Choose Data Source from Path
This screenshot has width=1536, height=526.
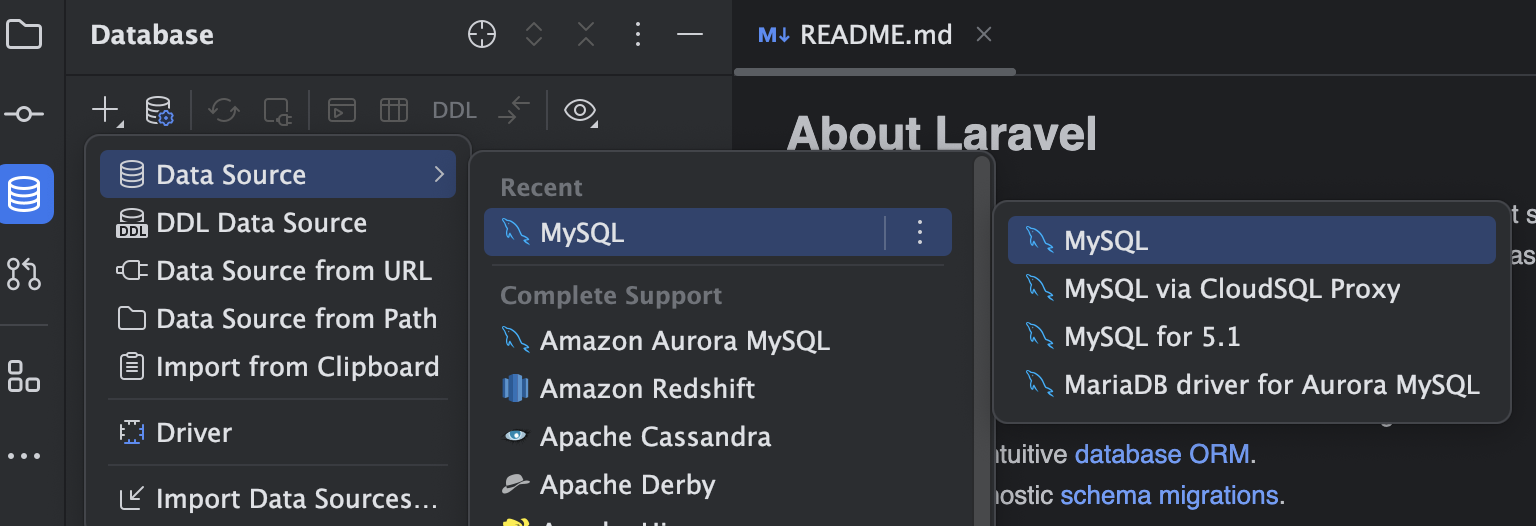[278, 319]
